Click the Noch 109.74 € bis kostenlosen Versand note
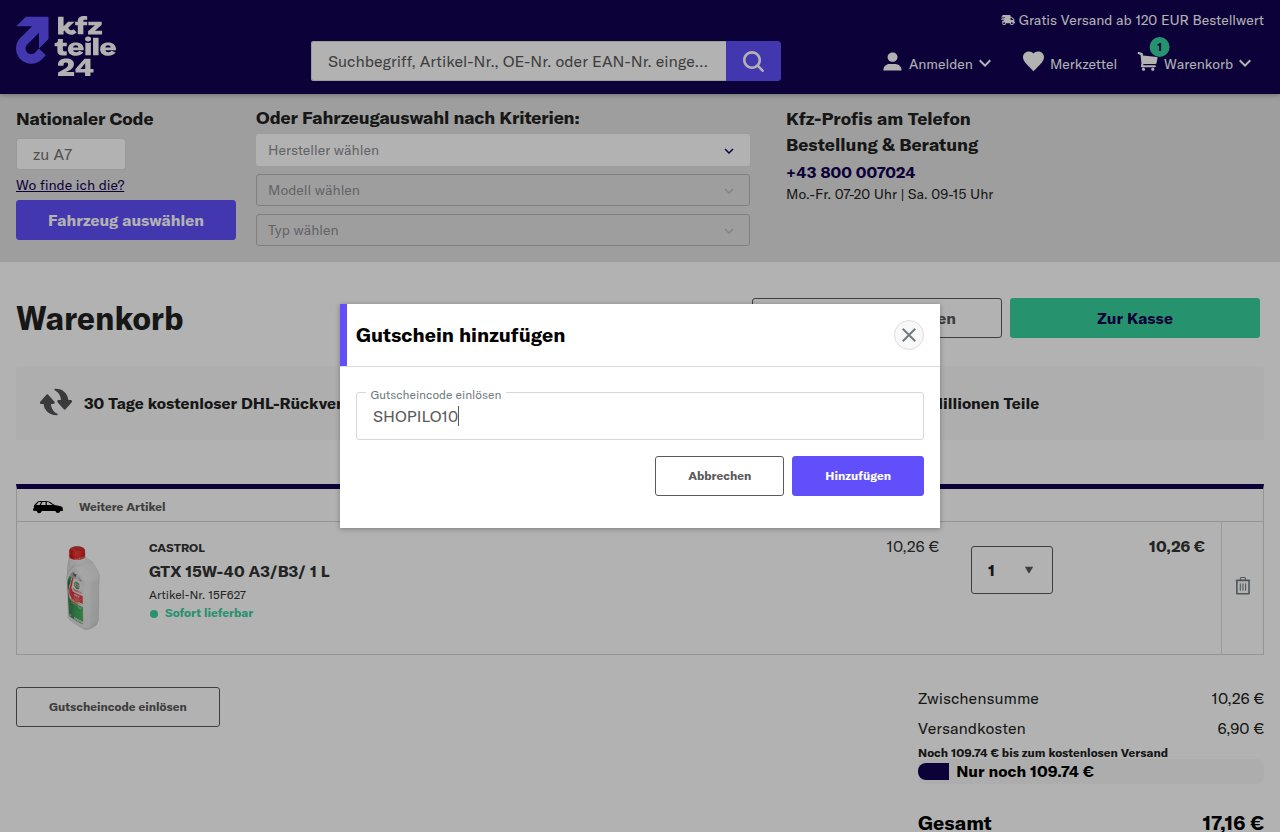The image size is (1280, 832). [1043, 753]
